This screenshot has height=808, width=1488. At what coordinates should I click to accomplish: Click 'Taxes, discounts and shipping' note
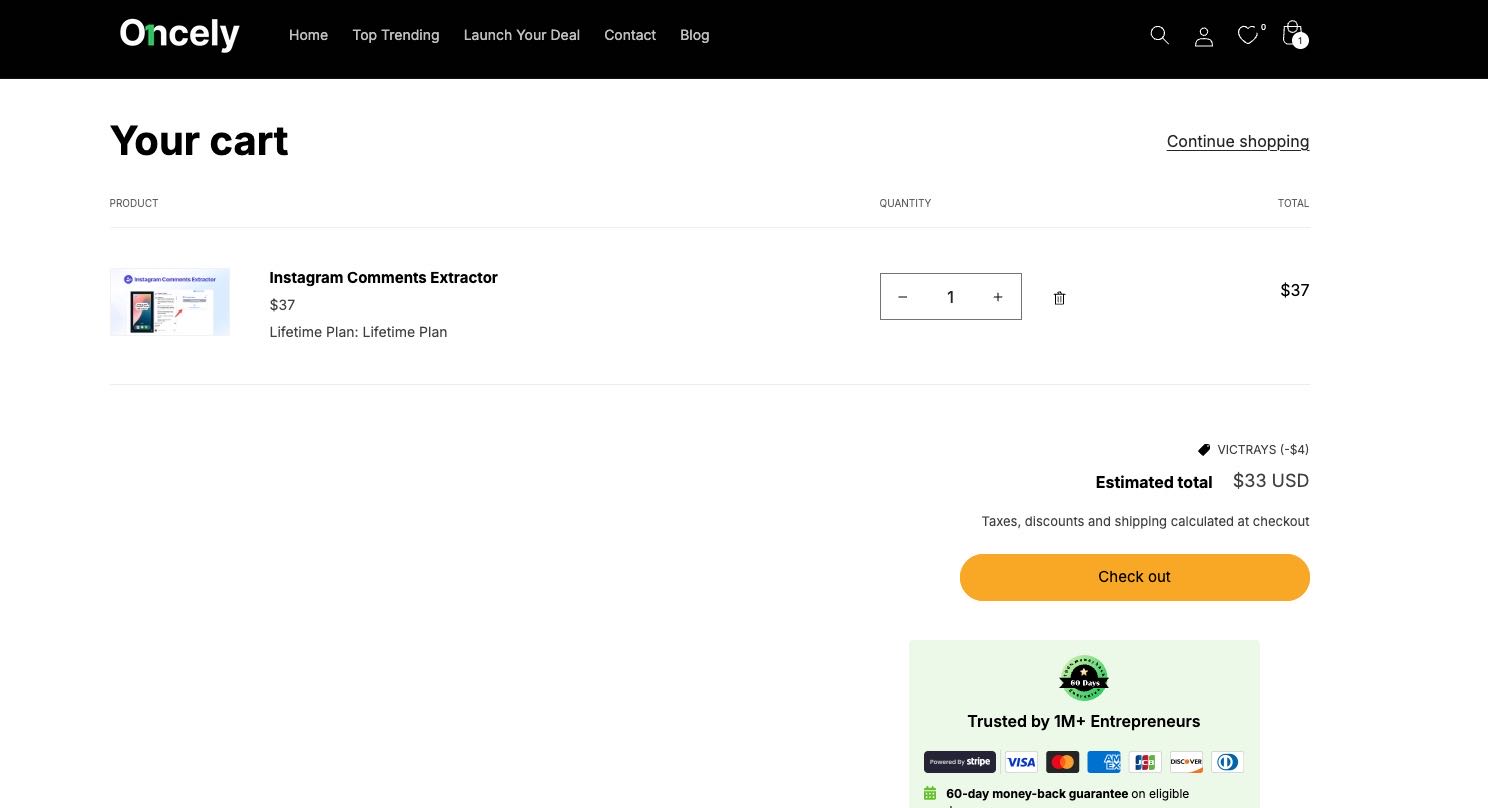point(1145,522)
